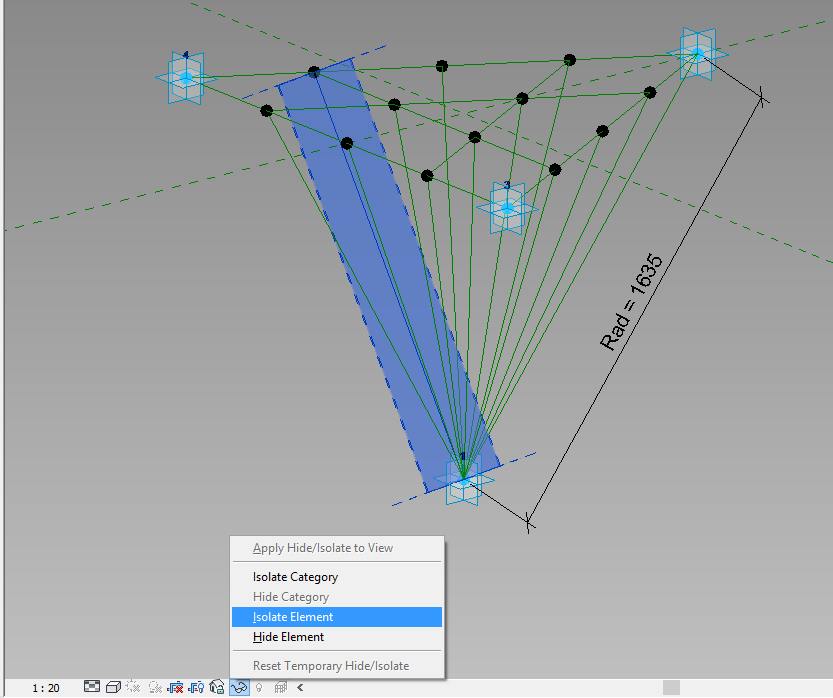Open the 1:20 view scale dropdown

coord(45,687)
